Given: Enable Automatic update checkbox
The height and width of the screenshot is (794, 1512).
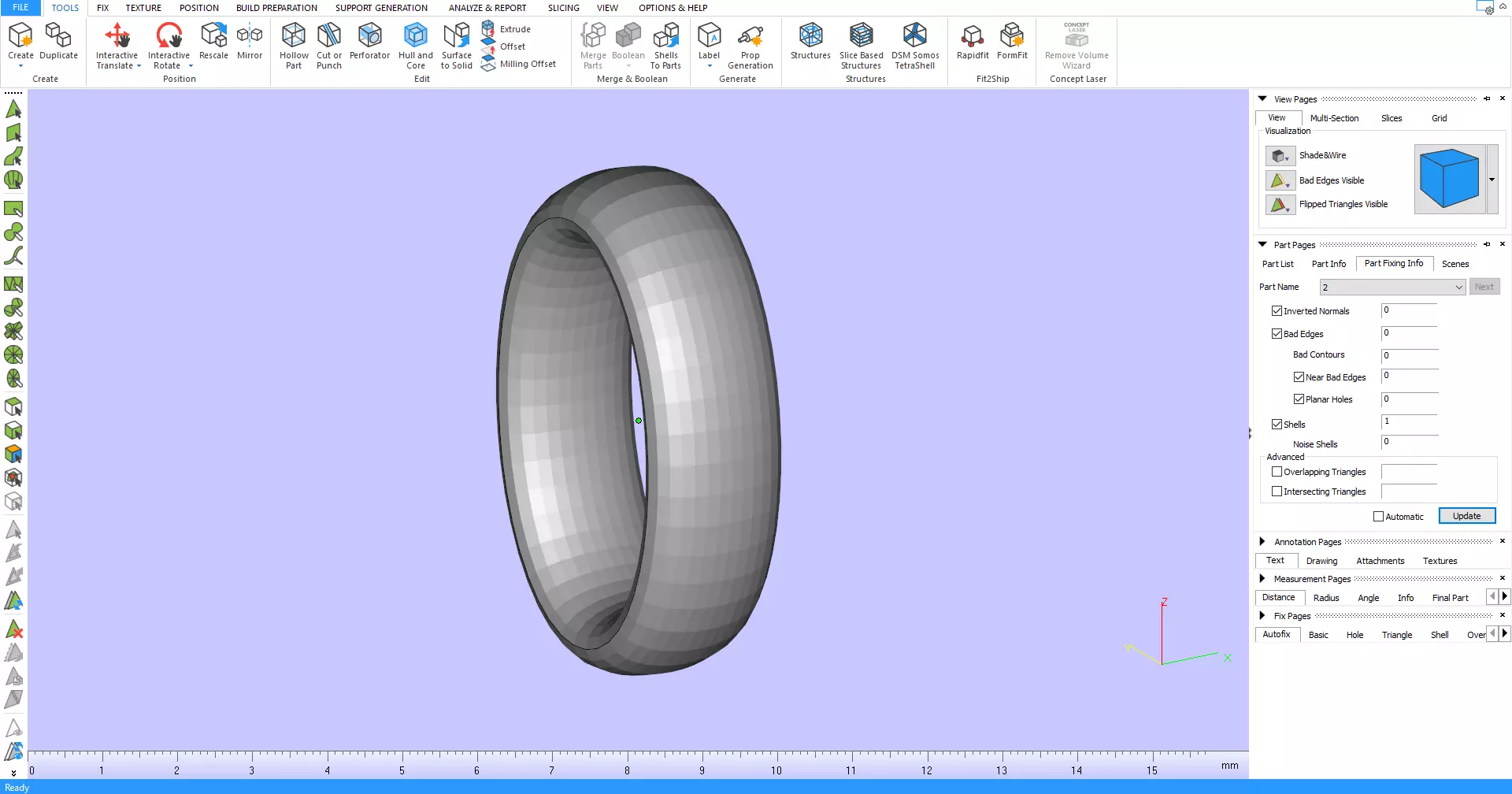Looking at the screenshot, I should (1378, 517).
